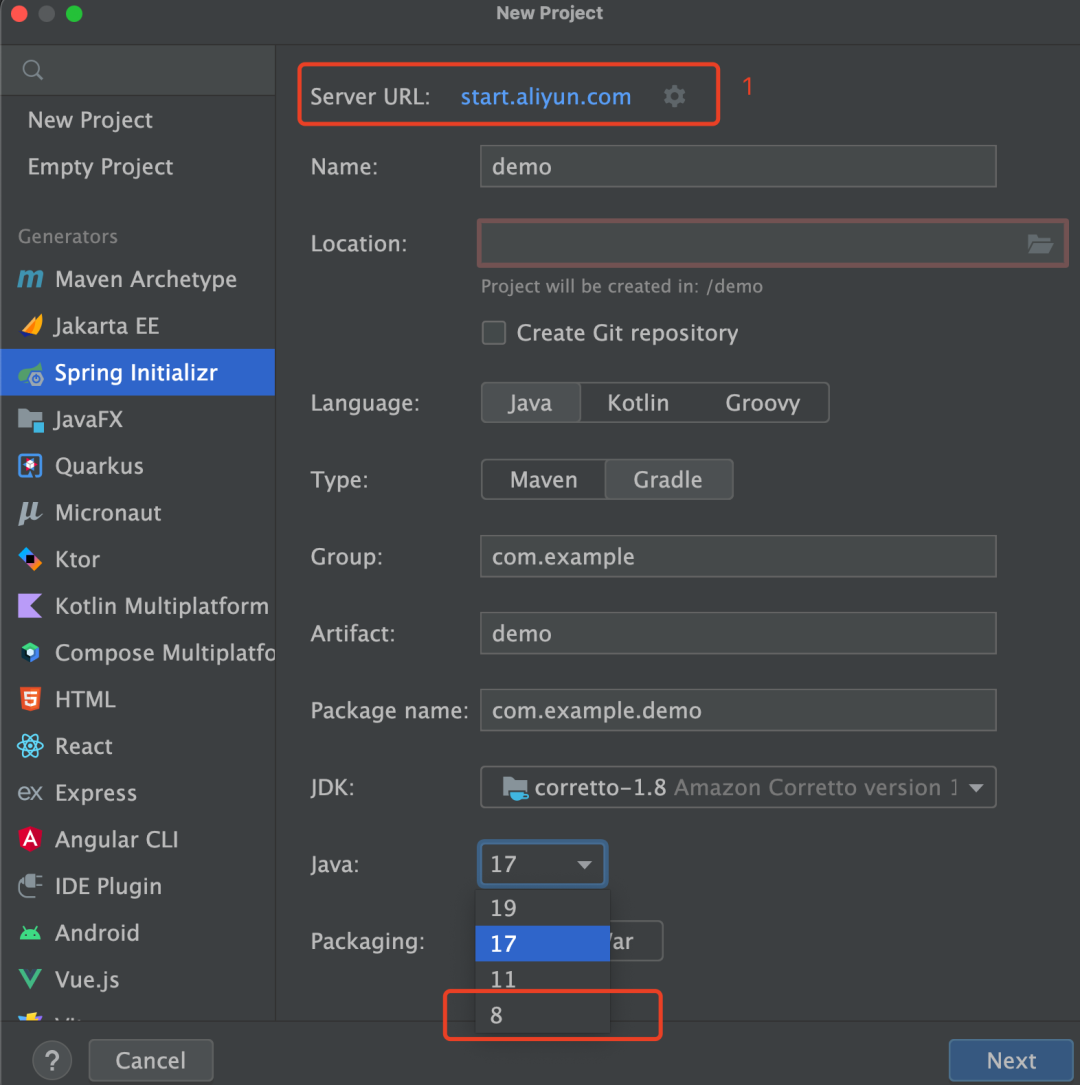Click the Next button

(x=1011, y=1060)
